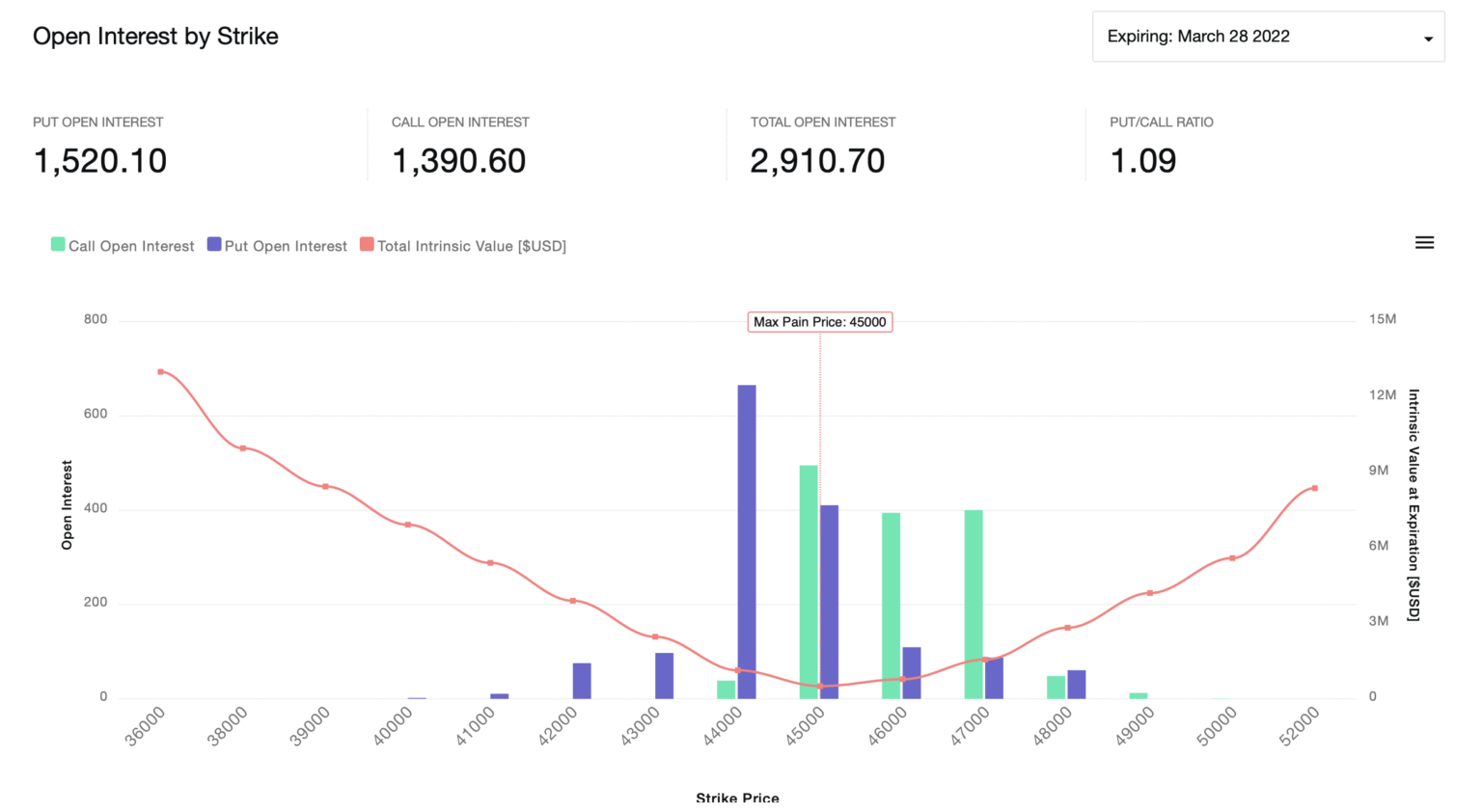The height and width of the screenshot is (812, 1482).
Task: Toggle Call Open Interest legend series
Action: click(123, 246)
